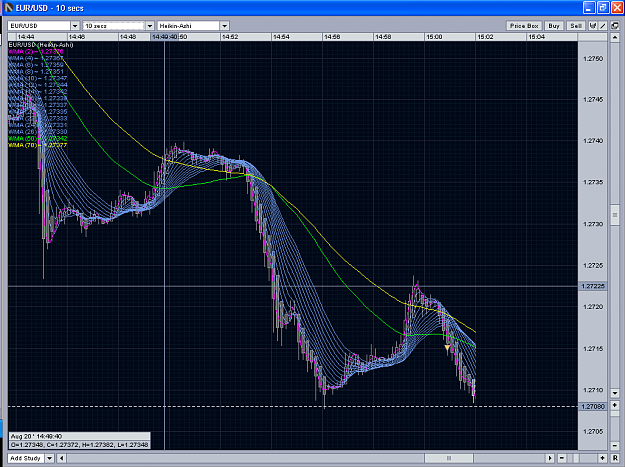Click the price scale down arrow
This screenshot has width=625, height=467.
[615, 393]
